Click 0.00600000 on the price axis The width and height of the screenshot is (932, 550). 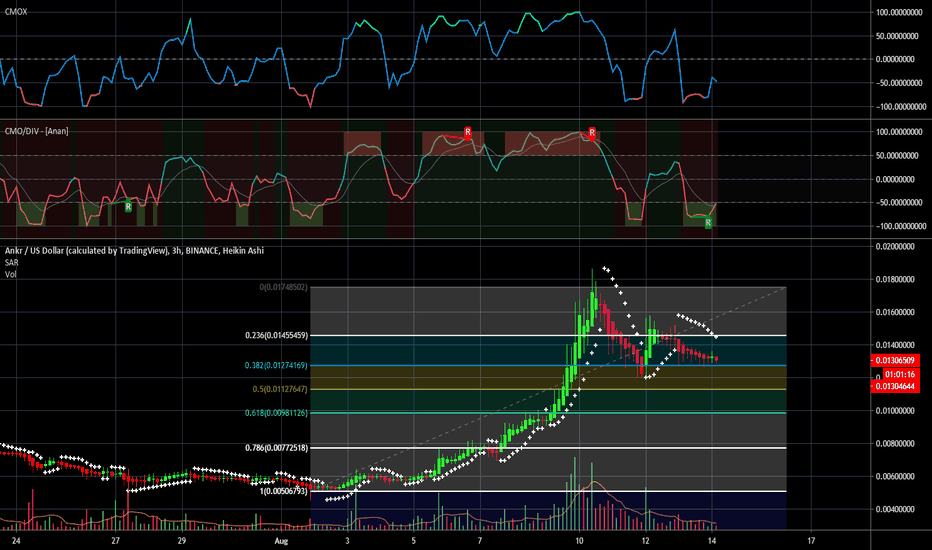point(895,476)
